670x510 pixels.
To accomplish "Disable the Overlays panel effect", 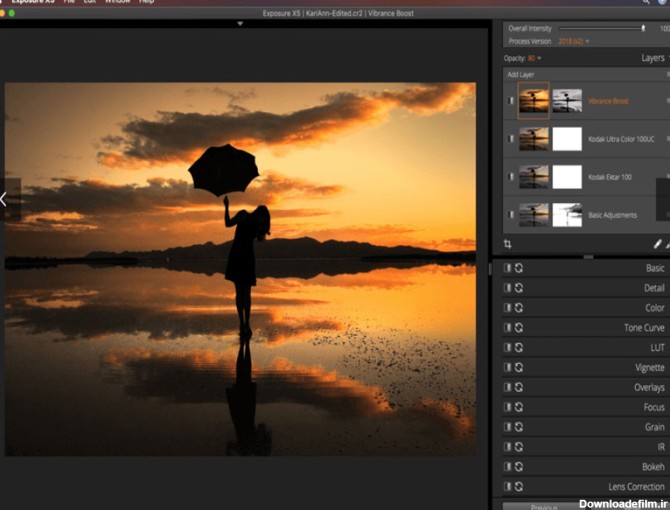I will 507,388.
